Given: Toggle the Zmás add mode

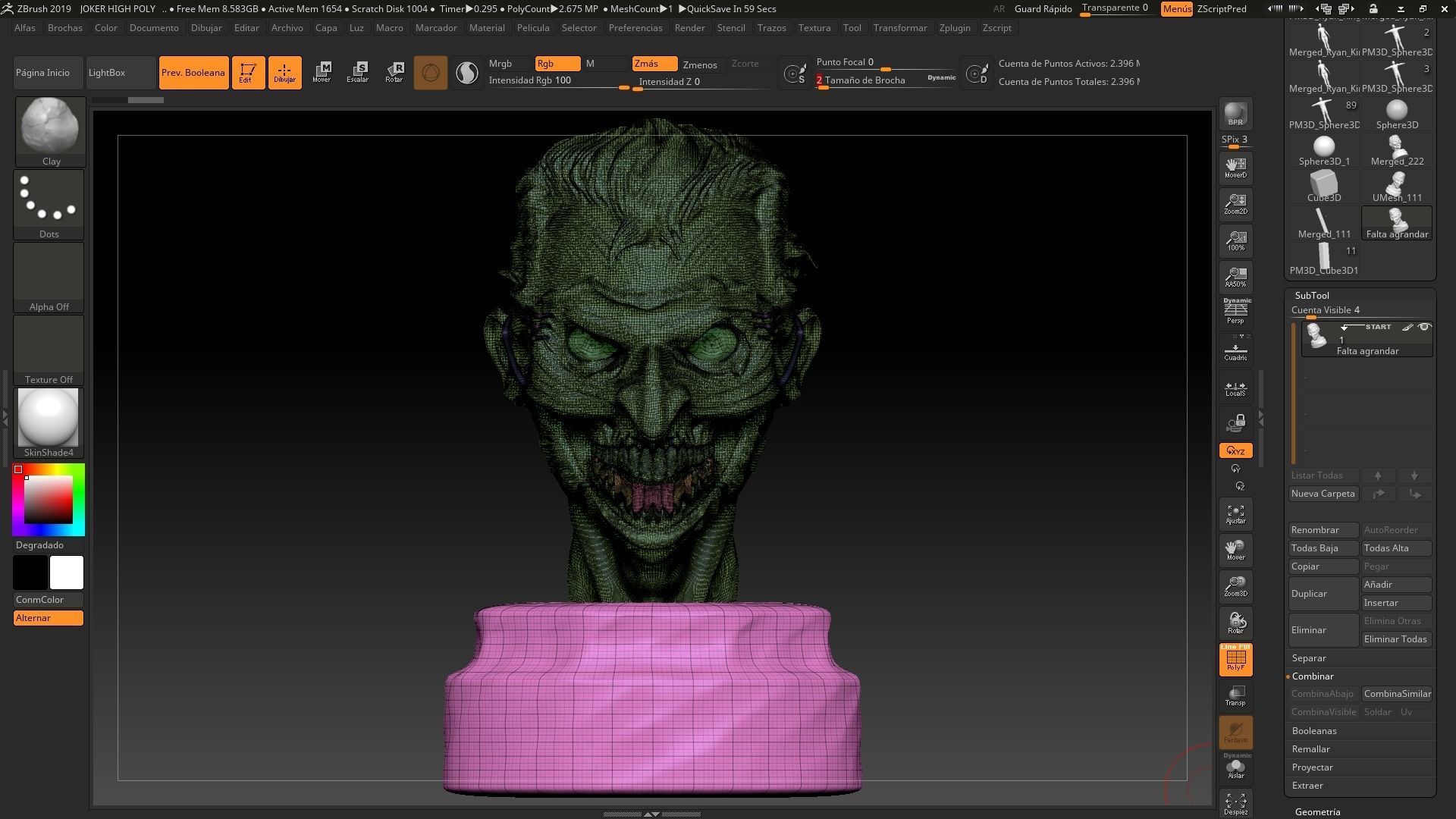Looking at the screenshot, I should coord(654,64).
